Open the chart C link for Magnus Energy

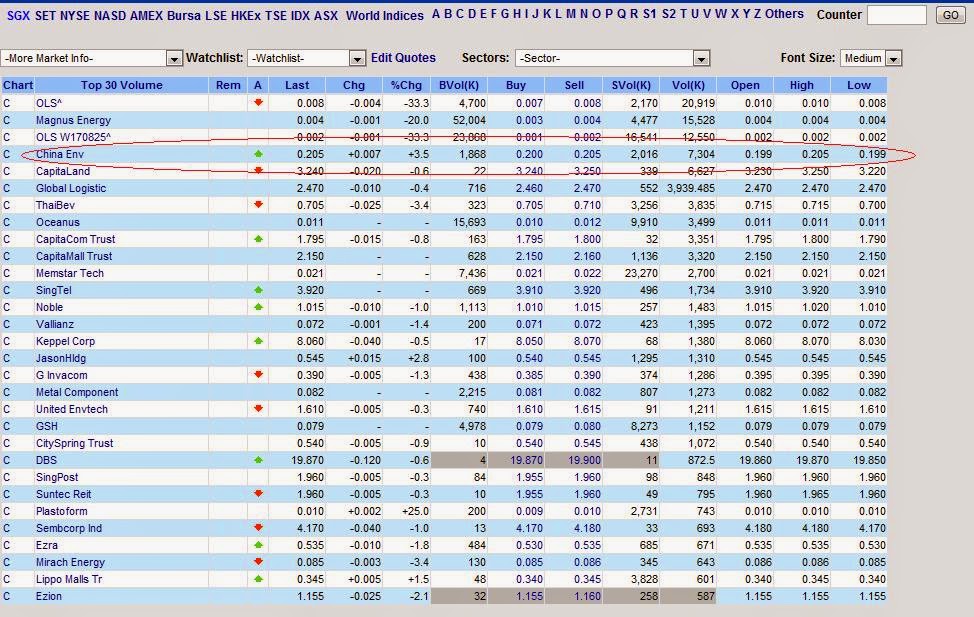click(7, 120)
